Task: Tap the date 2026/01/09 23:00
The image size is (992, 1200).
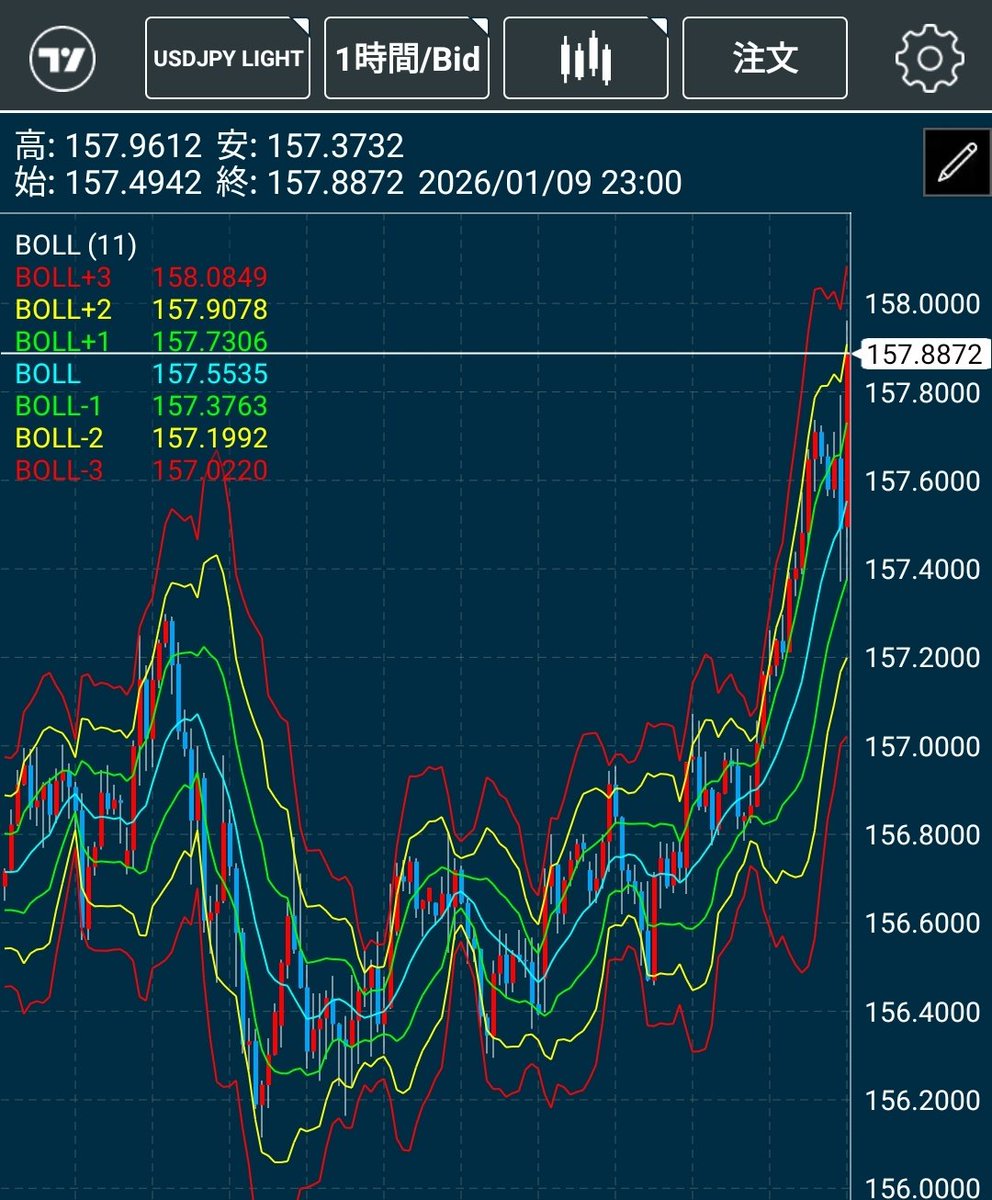Action: (x=550, y=183)
